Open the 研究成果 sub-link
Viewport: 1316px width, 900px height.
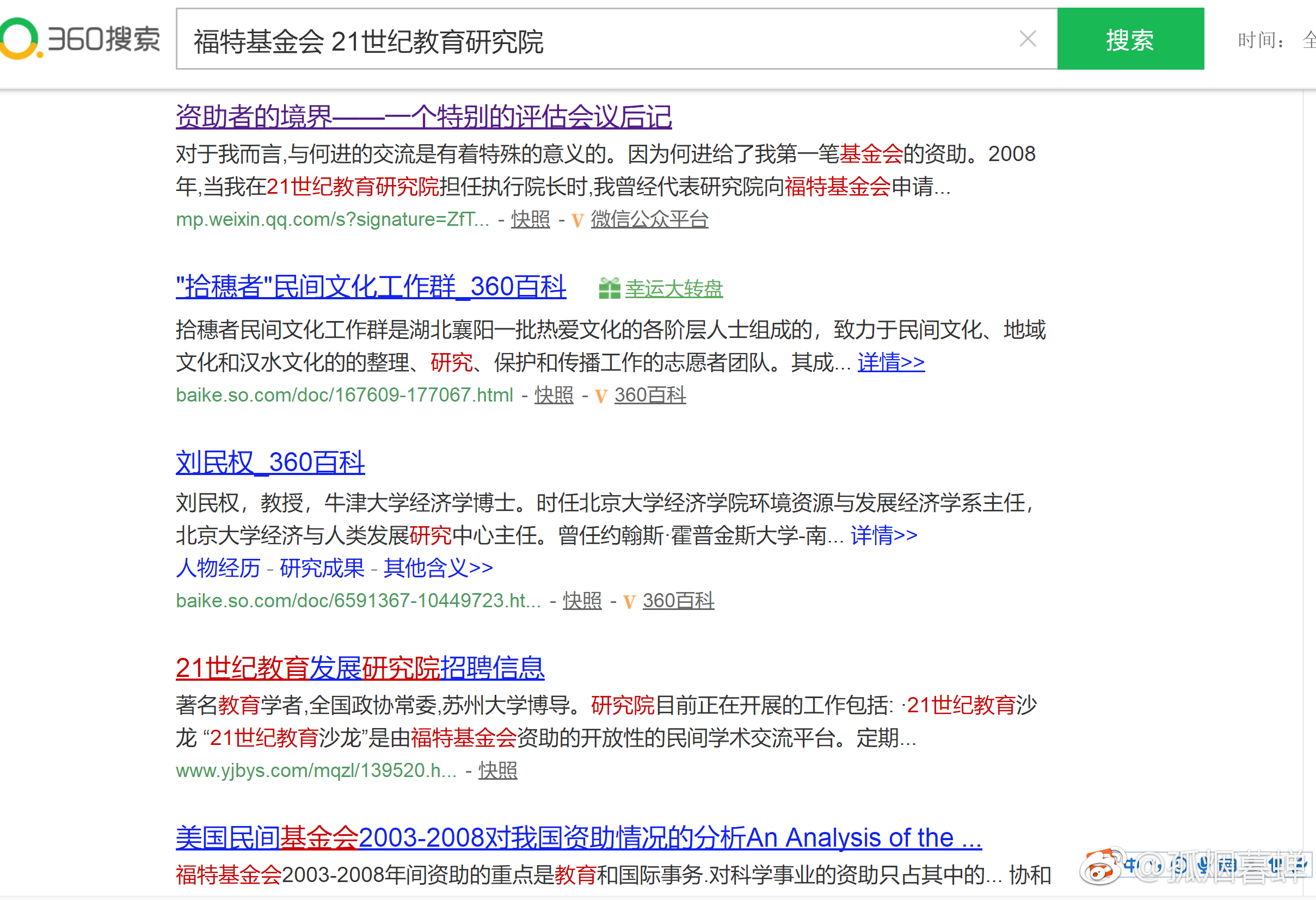point(322,568)
